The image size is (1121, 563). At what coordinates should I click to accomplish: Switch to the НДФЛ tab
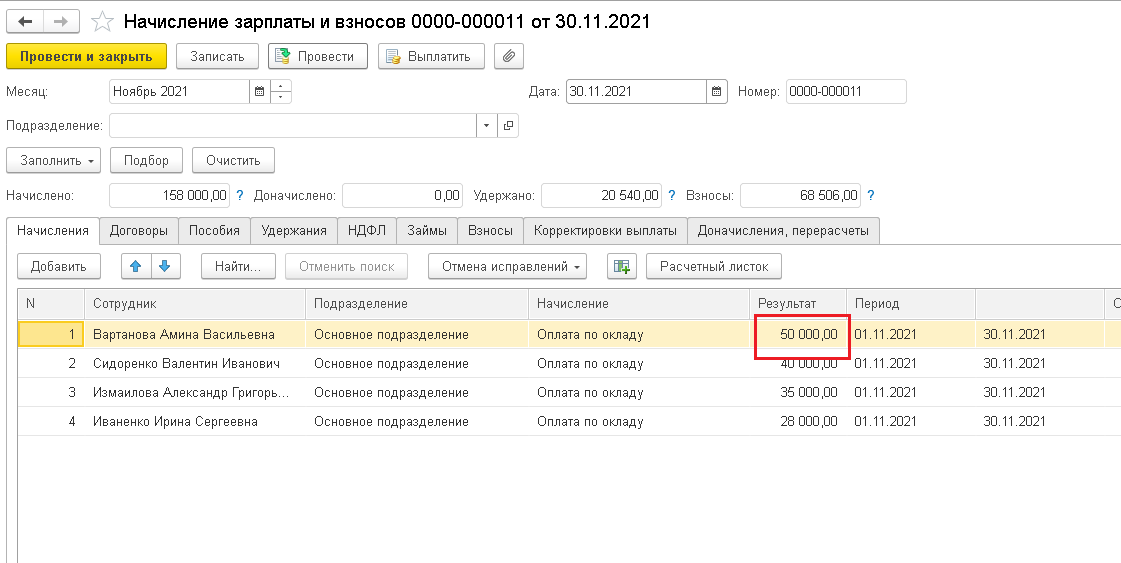point(366,230)
